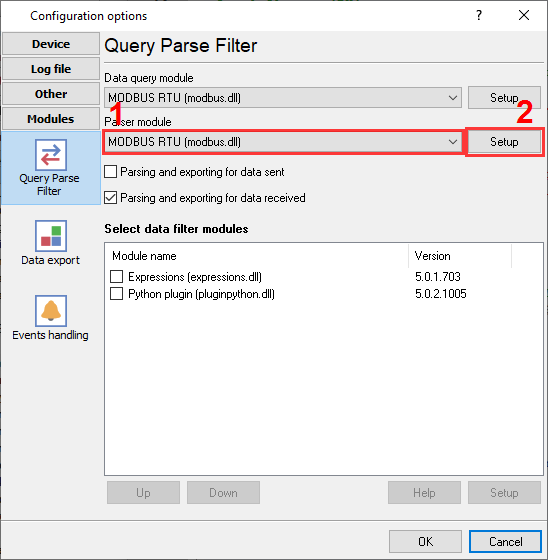Open the Data export module icon
548x560 pixels.
pyautogui.click(x=51, y=236)
